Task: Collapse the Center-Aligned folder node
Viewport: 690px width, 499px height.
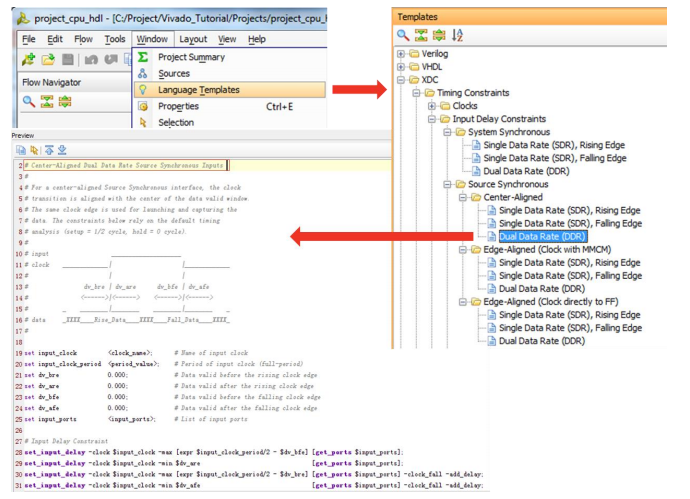Action: pos(462,197)
